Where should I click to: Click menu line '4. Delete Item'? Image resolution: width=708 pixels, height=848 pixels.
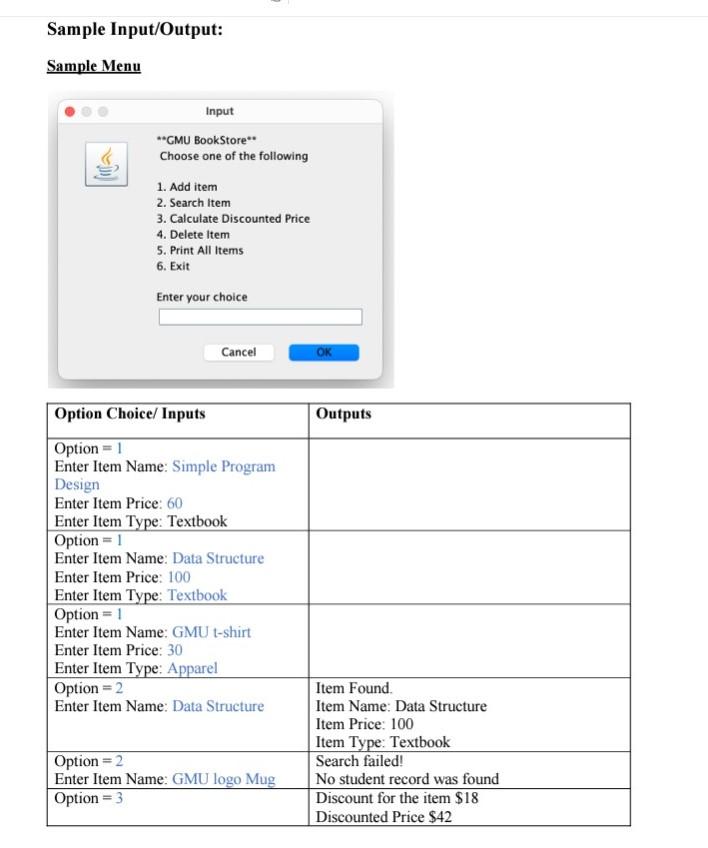tap(193, 234)
